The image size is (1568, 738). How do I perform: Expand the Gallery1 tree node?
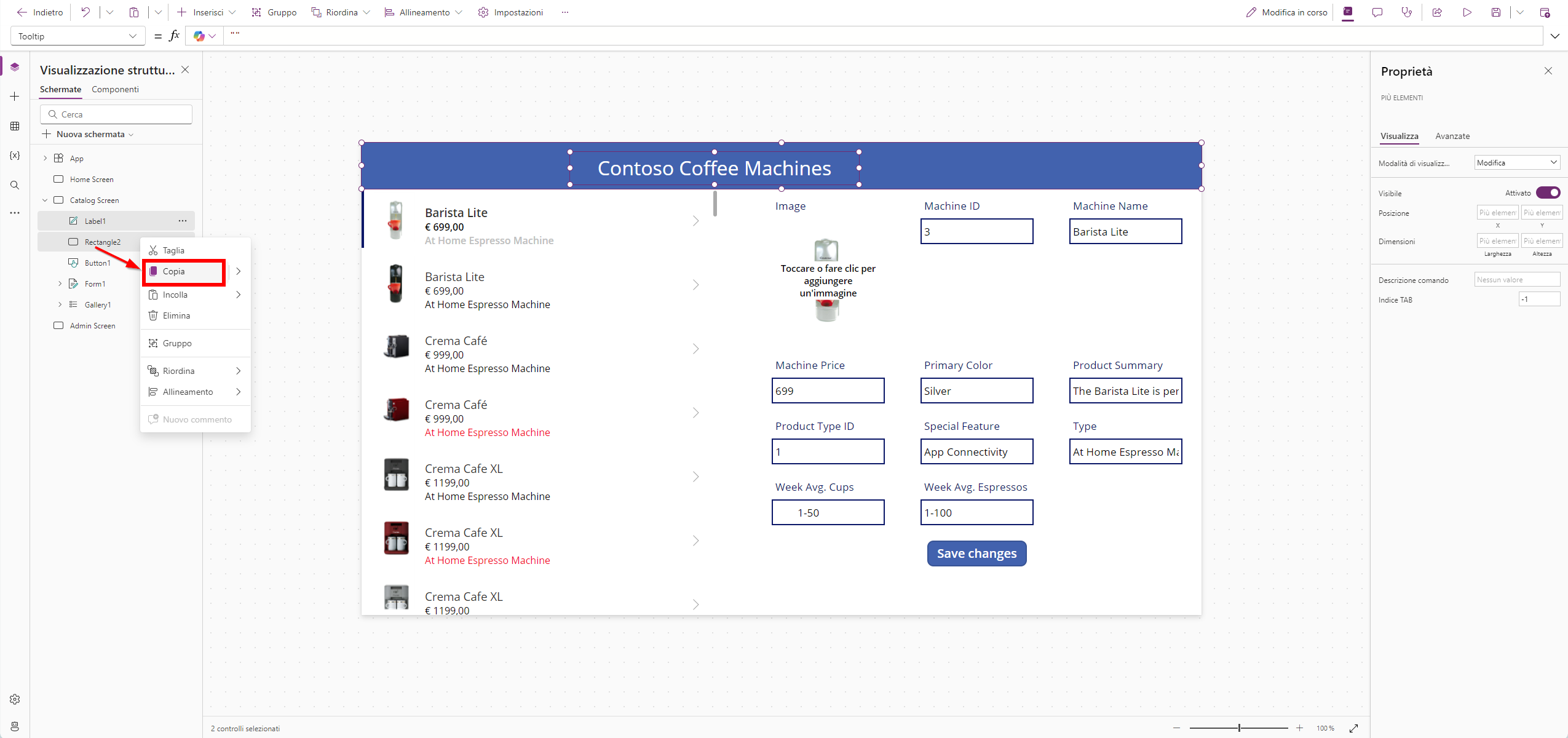(x=60, y=305)
